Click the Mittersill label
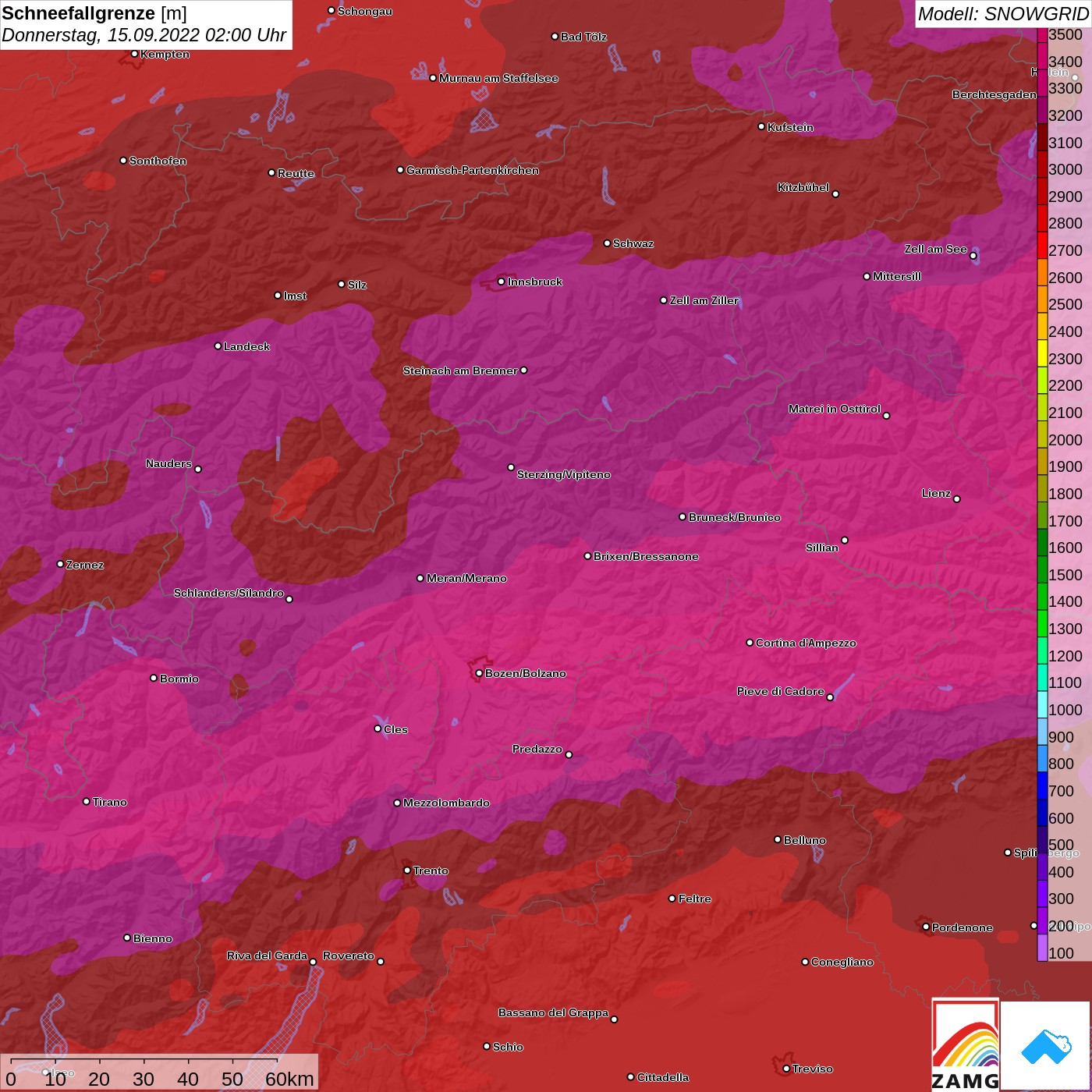Screen dimensions: 1092x1092 (897, 276)
